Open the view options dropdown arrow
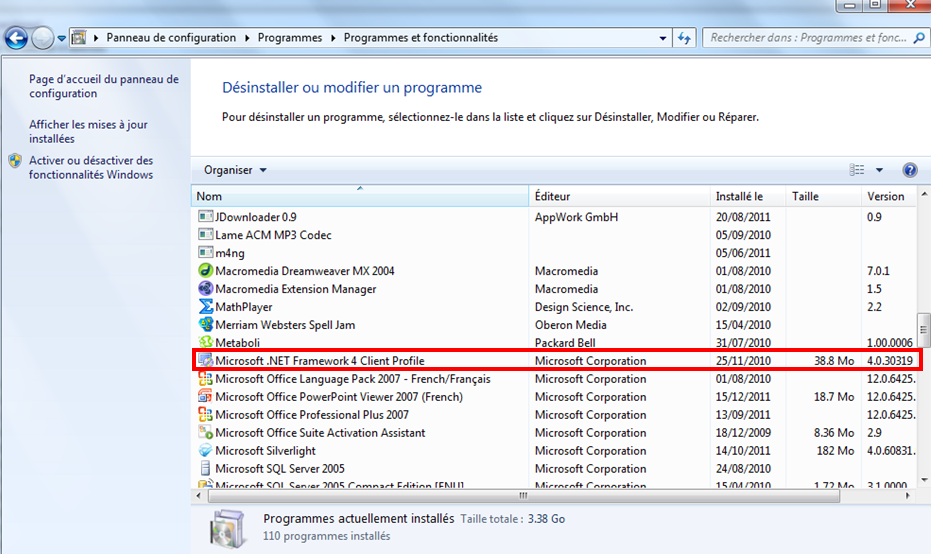This screenshot has height=558, width=943. tap(879, 170)
